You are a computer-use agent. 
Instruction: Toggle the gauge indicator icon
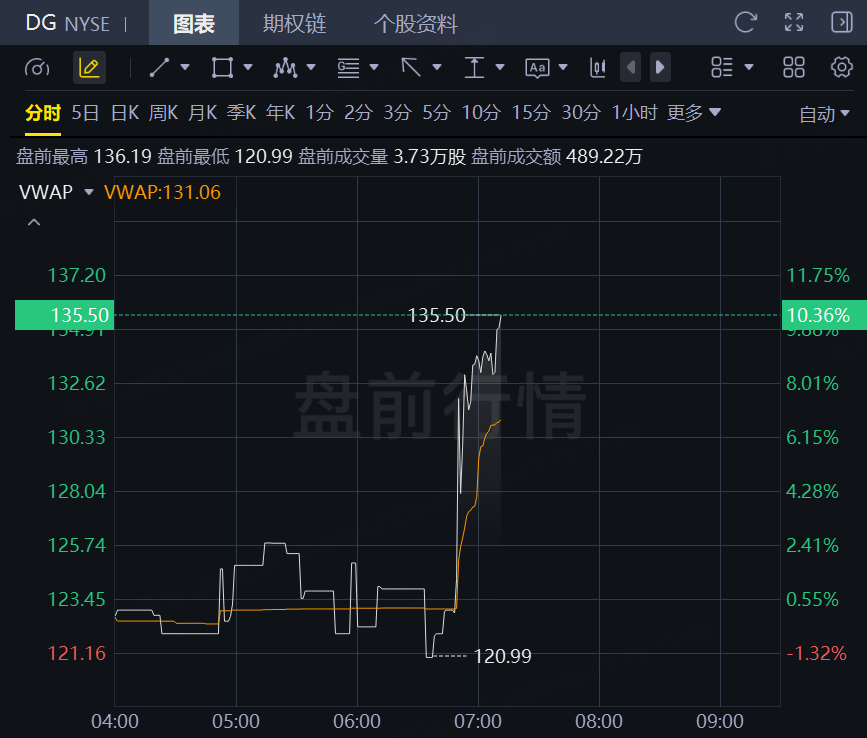click(x=37, y=67)
